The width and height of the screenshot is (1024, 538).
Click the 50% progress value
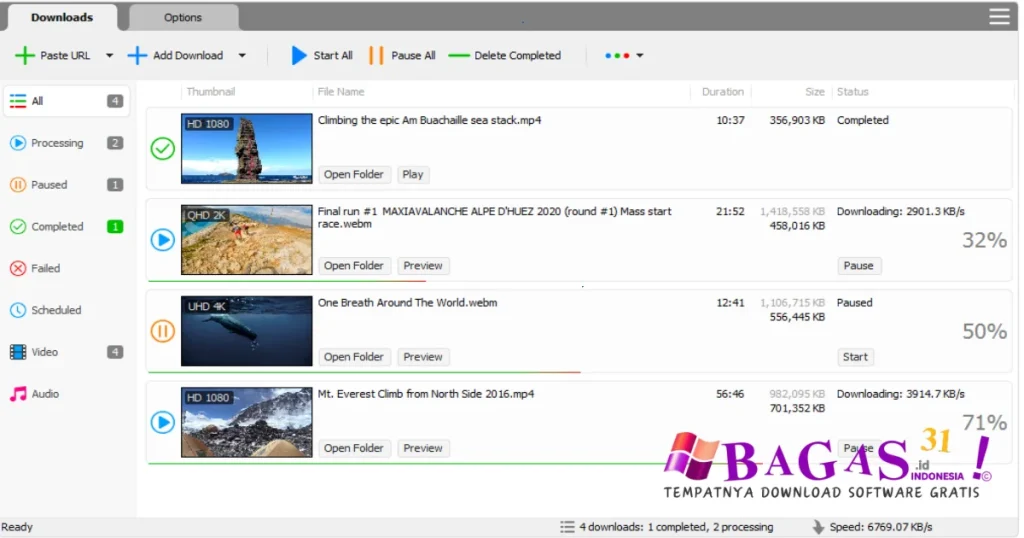(x=984, y=332)
